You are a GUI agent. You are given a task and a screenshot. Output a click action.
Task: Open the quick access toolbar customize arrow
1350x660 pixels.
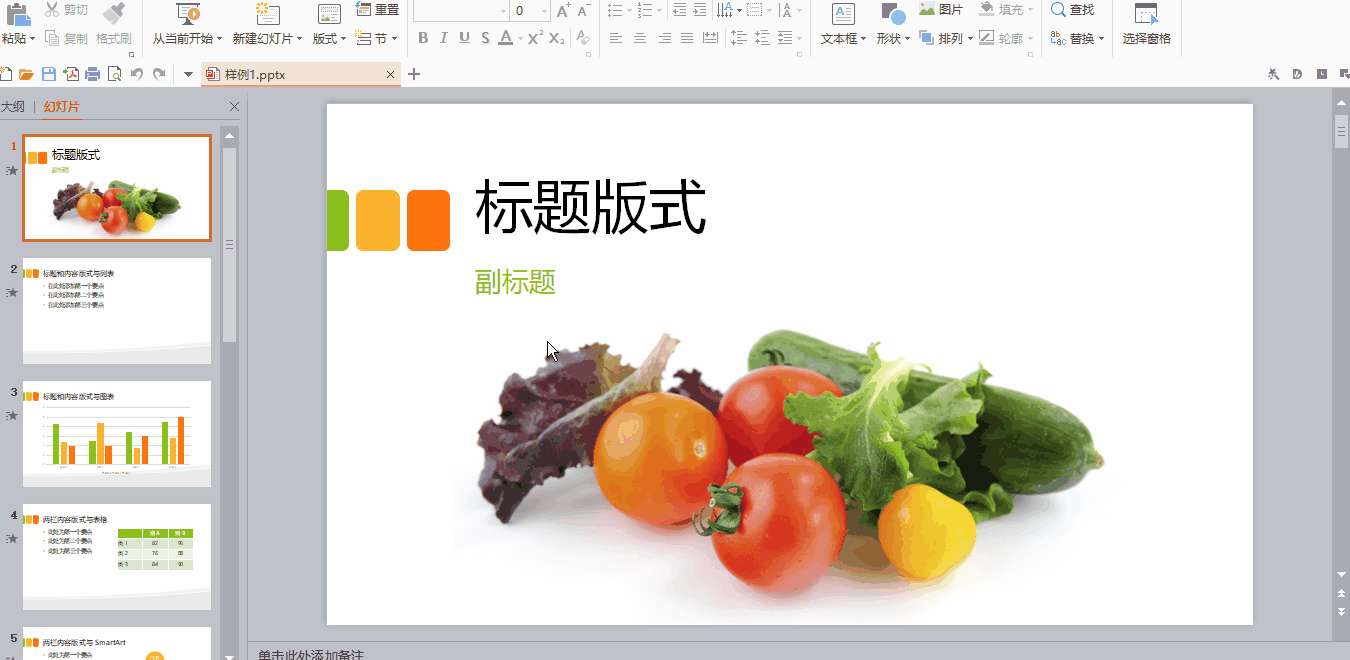pyautogui.click(x=188, y=75)
